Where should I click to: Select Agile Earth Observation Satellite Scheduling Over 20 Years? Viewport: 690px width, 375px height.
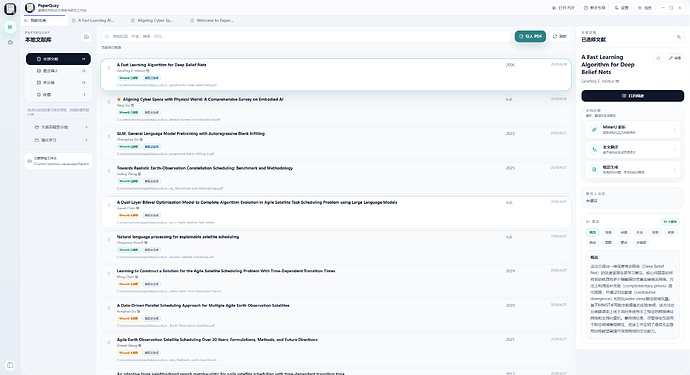[336, 350]
